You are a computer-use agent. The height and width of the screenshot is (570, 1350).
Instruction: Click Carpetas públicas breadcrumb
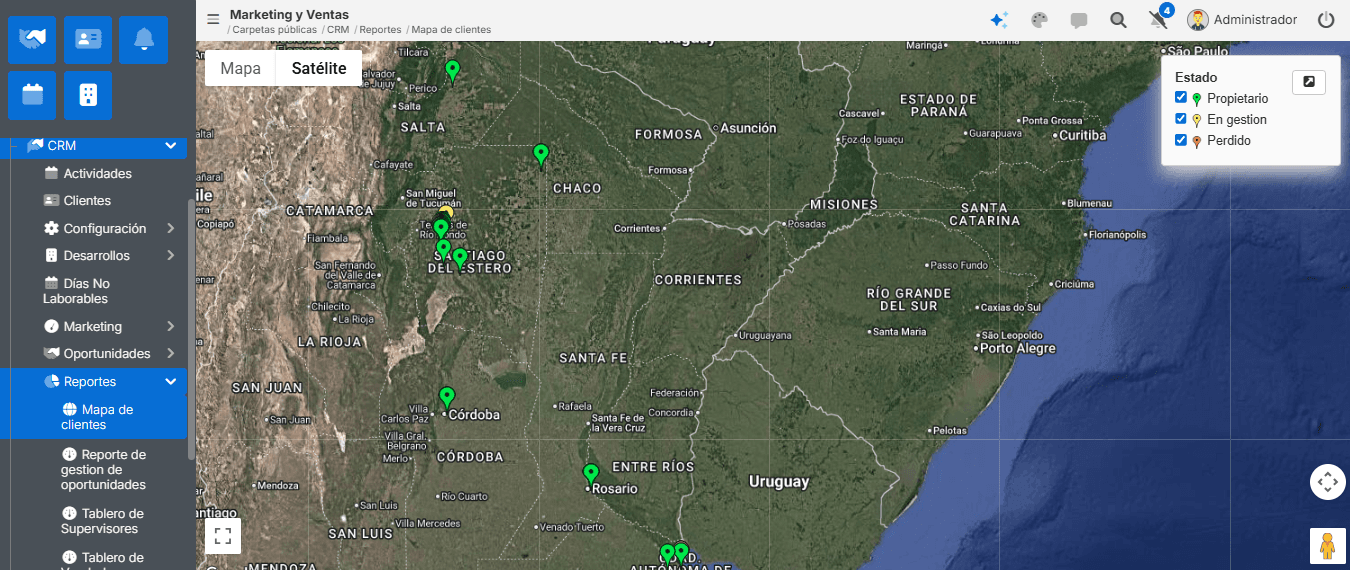coord(276,30)
